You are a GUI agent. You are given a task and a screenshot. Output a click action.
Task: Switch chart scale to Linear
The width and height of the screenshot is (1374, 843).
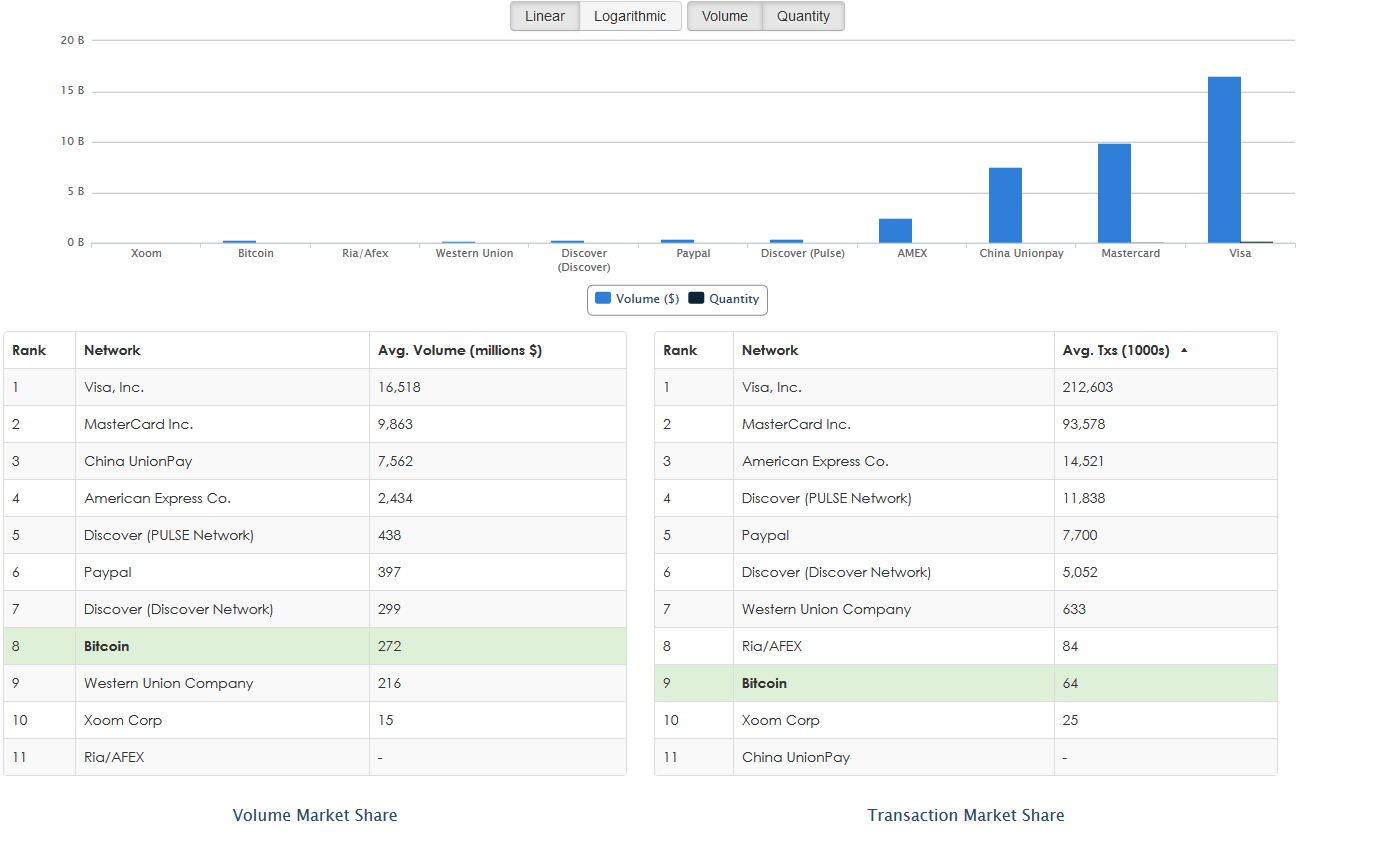(x=545, y=16)
